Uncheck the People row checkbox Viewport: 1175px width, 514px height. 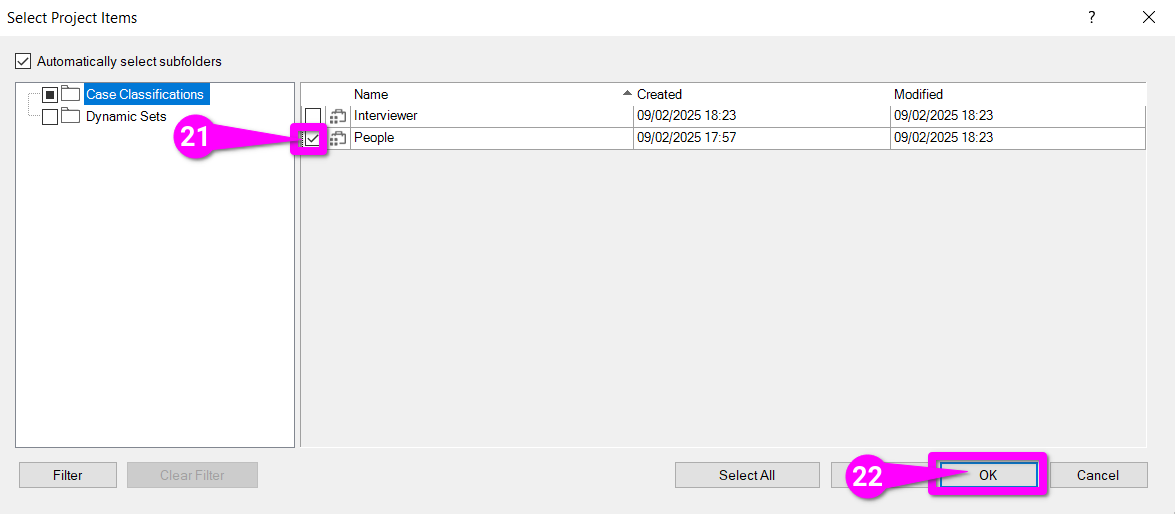click(313, 139)
